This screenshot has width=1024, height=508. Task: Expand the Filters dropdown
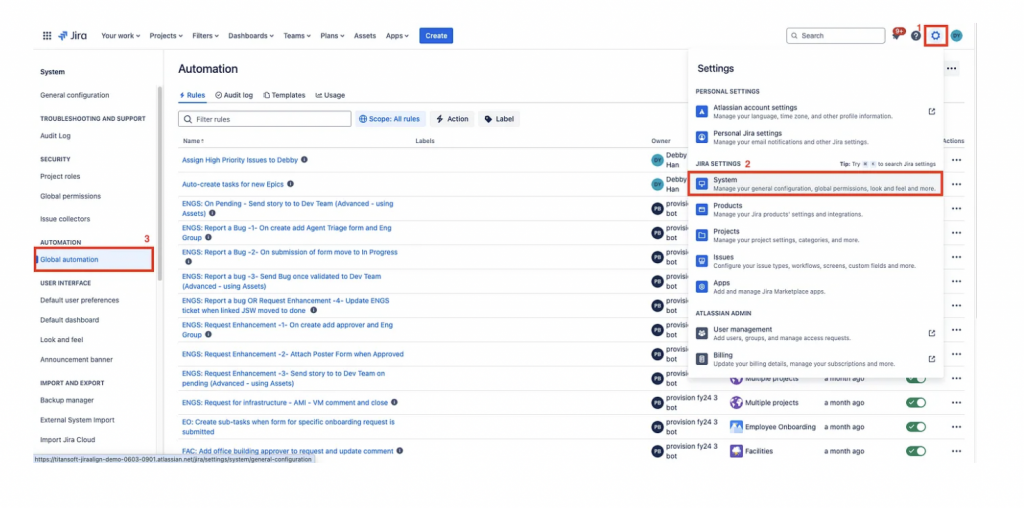[x=206, y=36]
